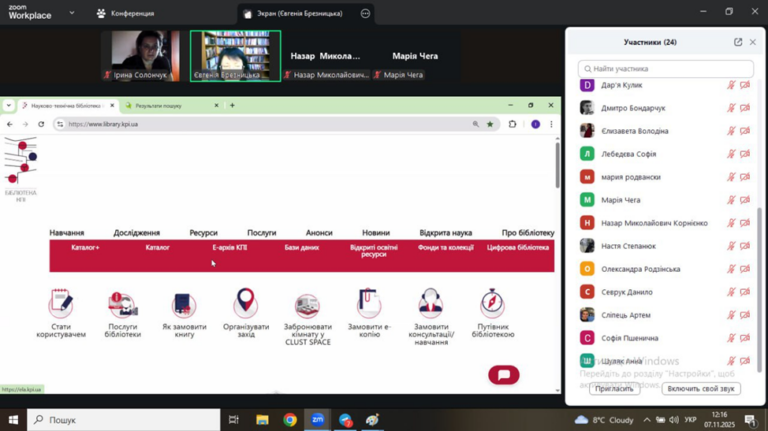The height and width of the screenshot is (431, 768).
Task: Click the 'Найти участника' search field
Action: point(665,69)
